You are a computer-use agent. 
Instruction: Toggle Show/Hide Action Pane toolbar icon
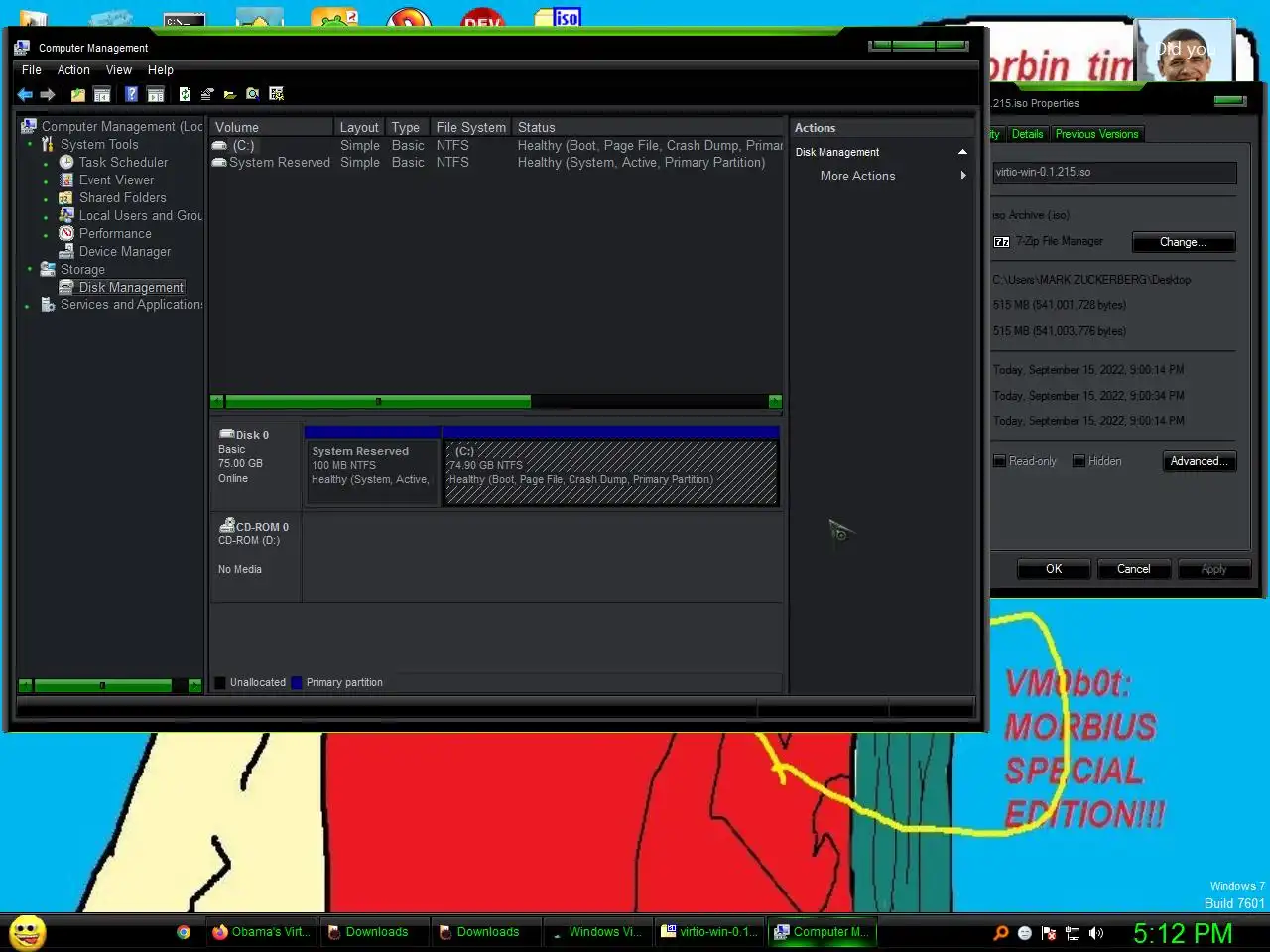[156, 94]
